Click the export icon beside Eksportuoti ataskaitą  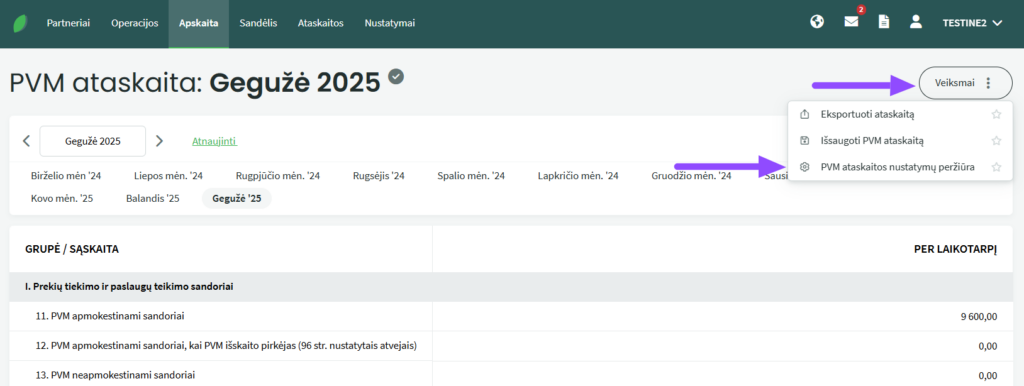coord(805,114)
